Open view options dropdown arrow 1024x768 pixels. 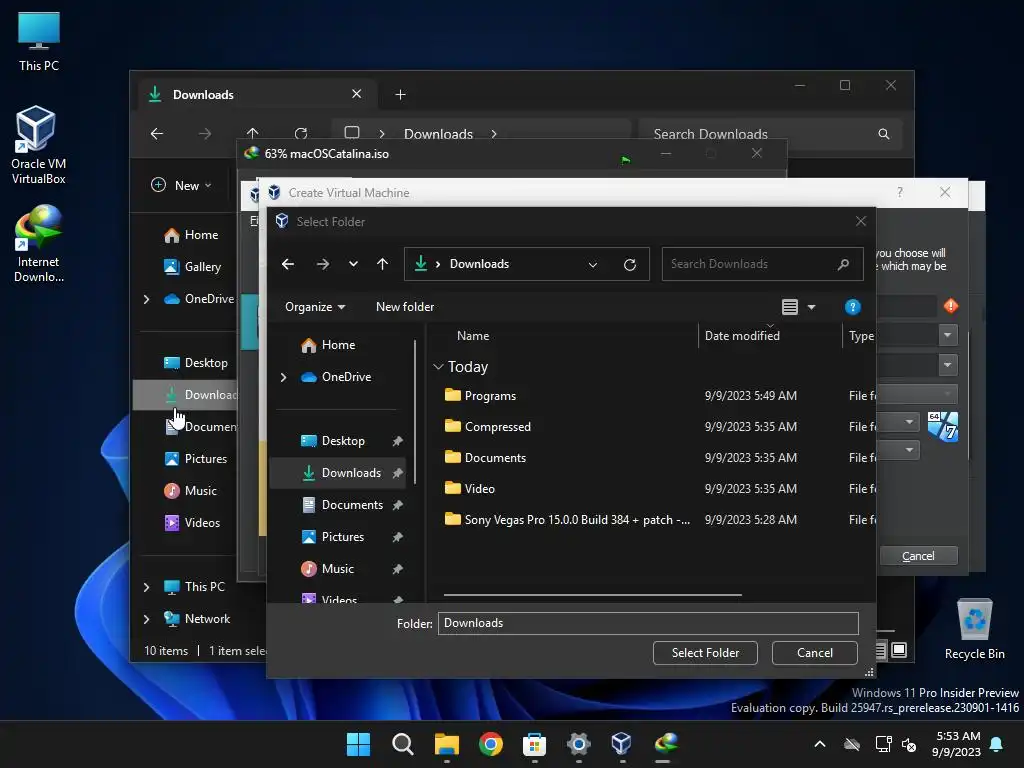click(812, 307)
